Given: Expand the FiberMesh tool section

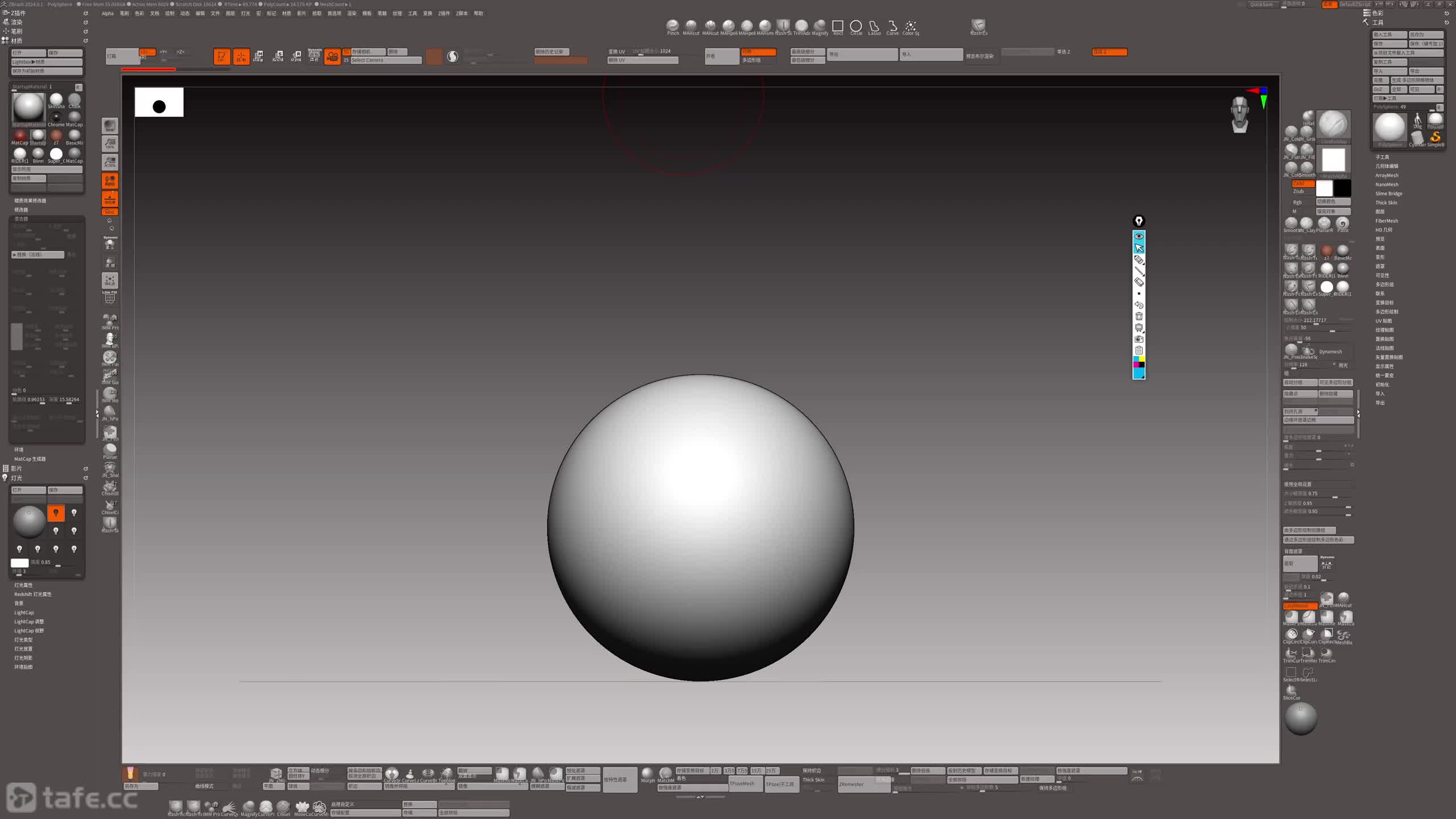Looking at the screenshot, I should point(1386,221).
